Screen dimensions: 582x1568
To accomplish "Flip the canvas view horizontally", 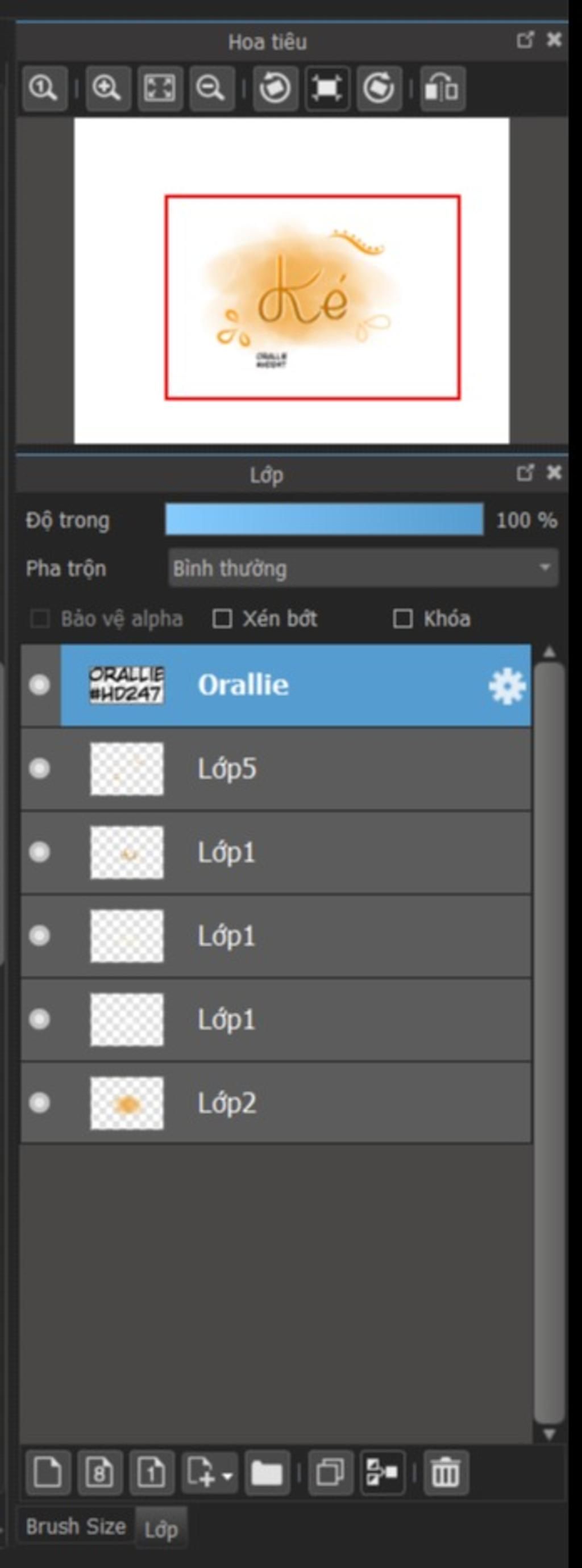I will click(x=442, y=89).
